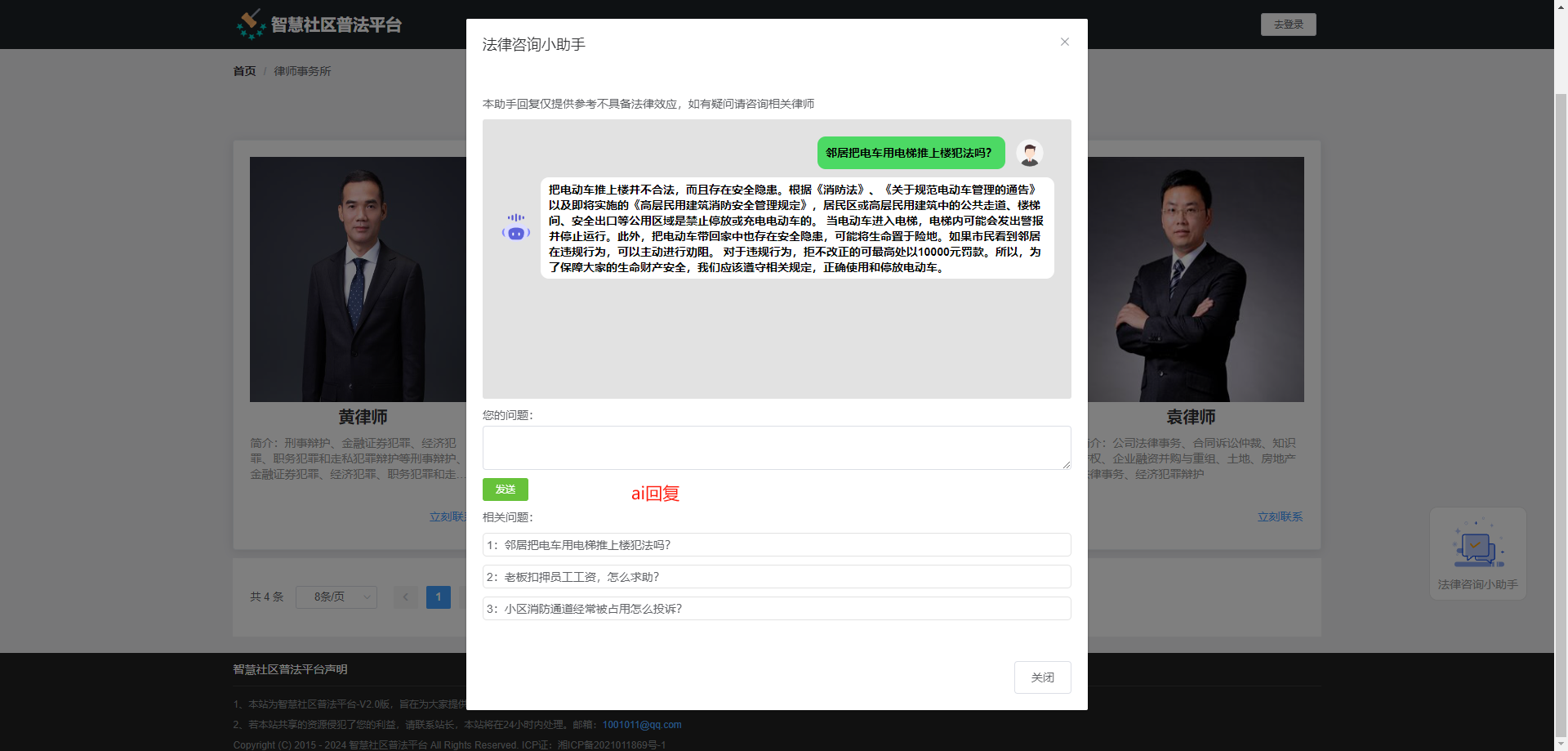
Task: Open the floating 法律咨询小助手 chat widget
Action: click(x=1477, y=553)
